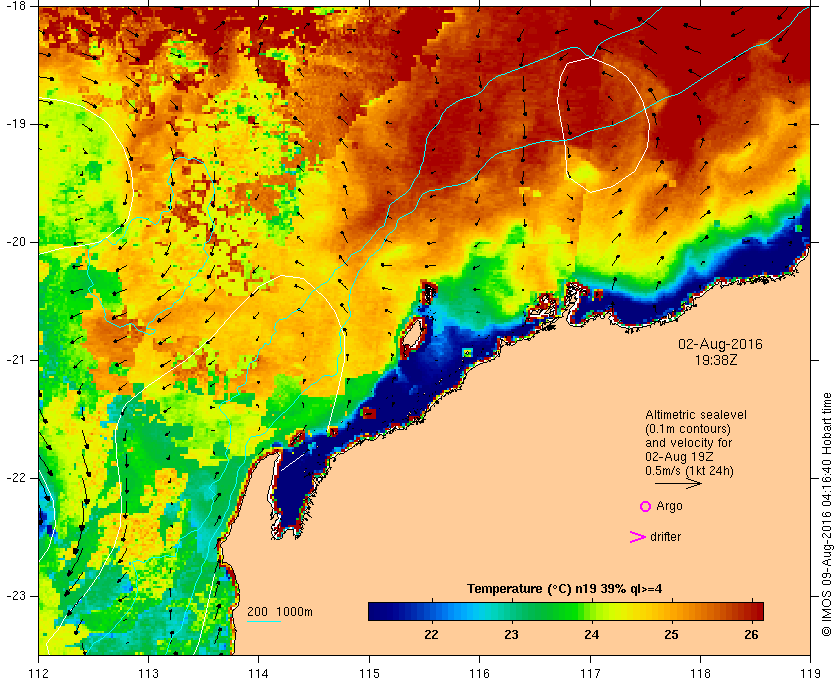
Task: Click the IMOS copyright timestamp text
Action: (x=827, y=514)
